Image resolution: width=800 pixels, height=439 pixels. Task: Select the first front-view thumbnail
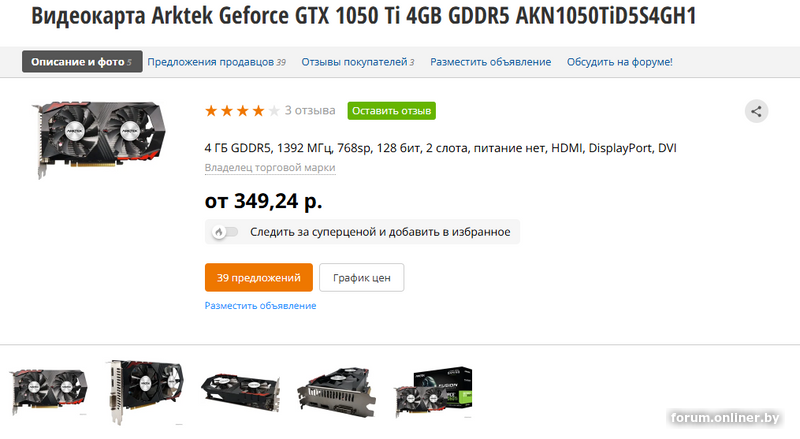click(x=48, y=392)
